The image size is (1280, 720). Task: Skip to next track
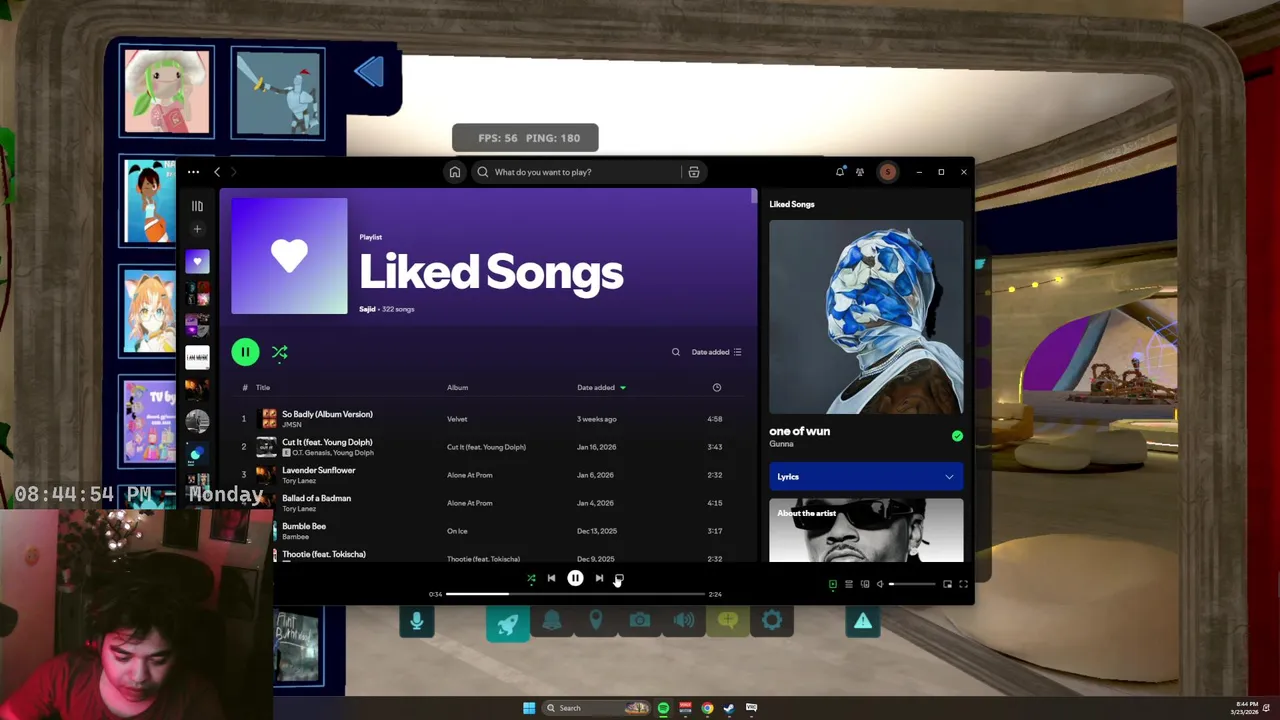click(599, 578)
